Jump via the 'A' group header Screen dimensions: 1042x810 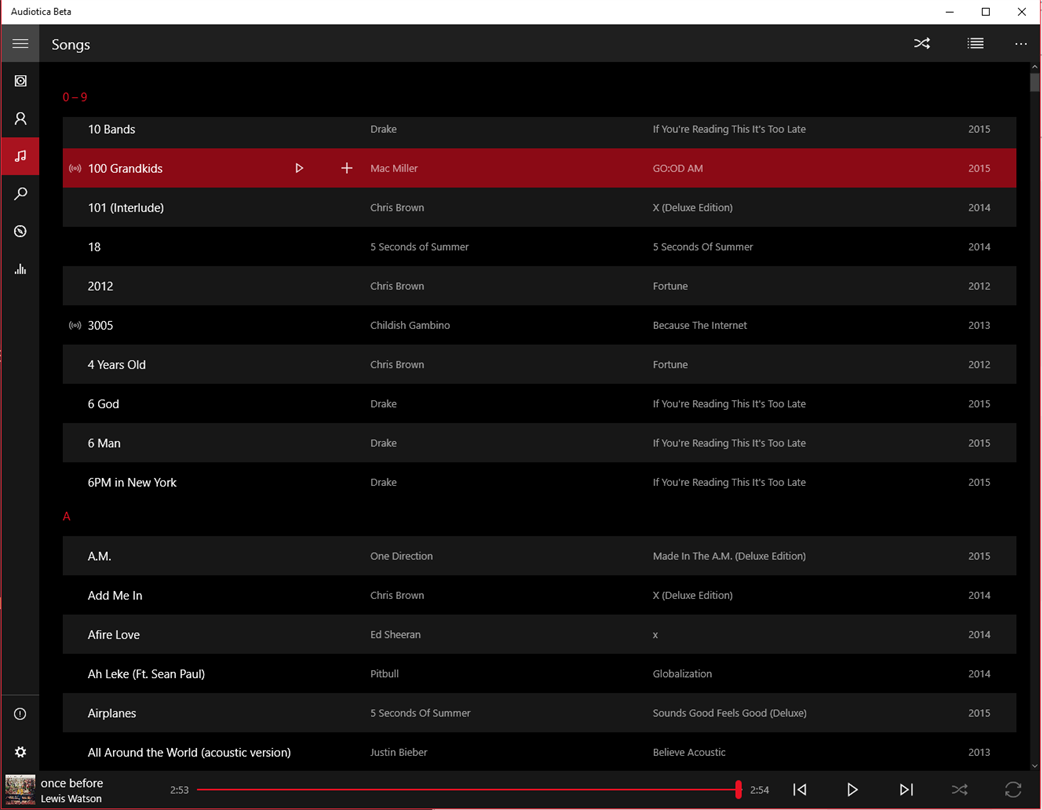66,516
